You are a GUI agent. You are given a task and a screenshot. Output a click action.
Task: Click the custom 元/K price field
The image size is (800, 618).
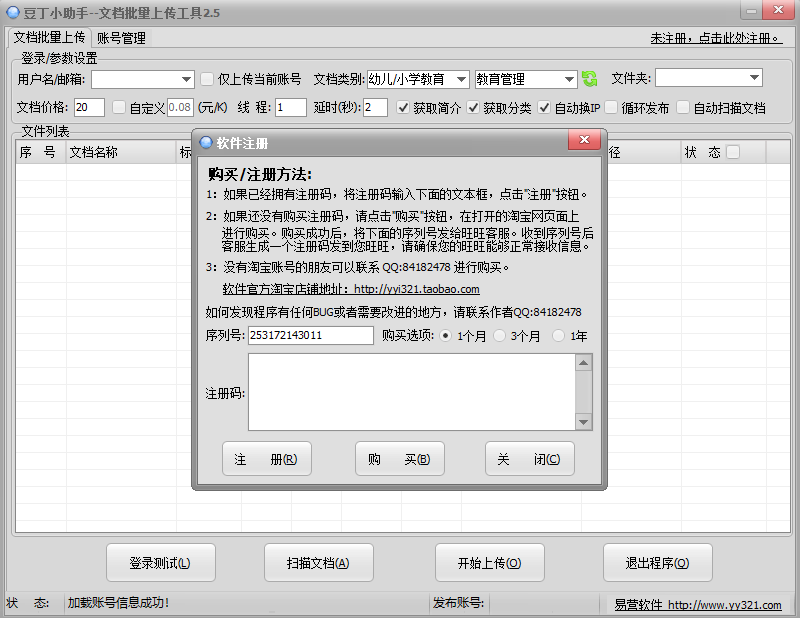[180, 107]
